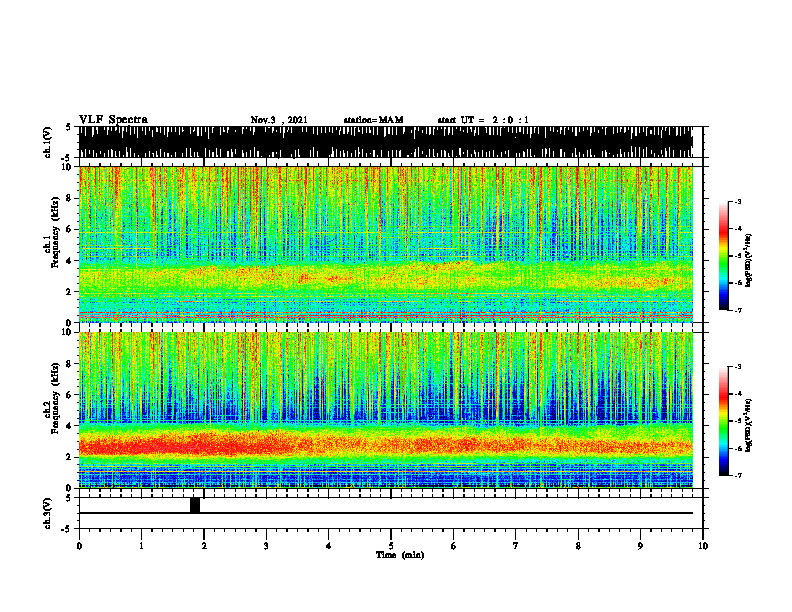Click time axis tick label '9'
The image size is (792, 612).
[640, 546]
